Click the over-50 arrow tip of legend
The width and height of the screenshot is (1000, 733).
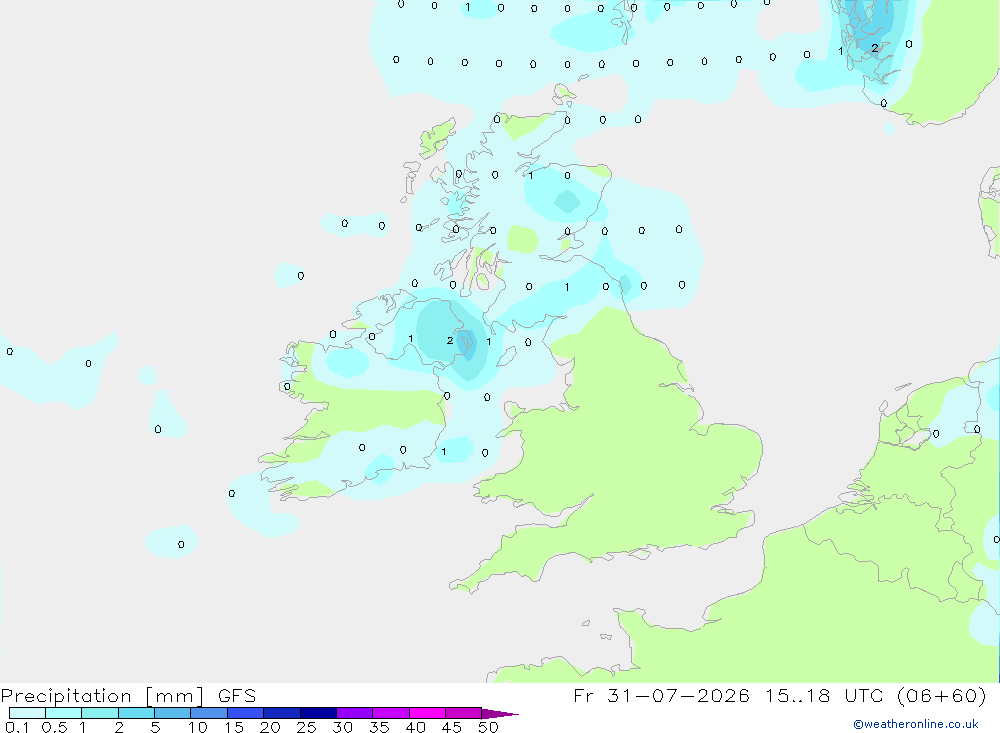501,714
